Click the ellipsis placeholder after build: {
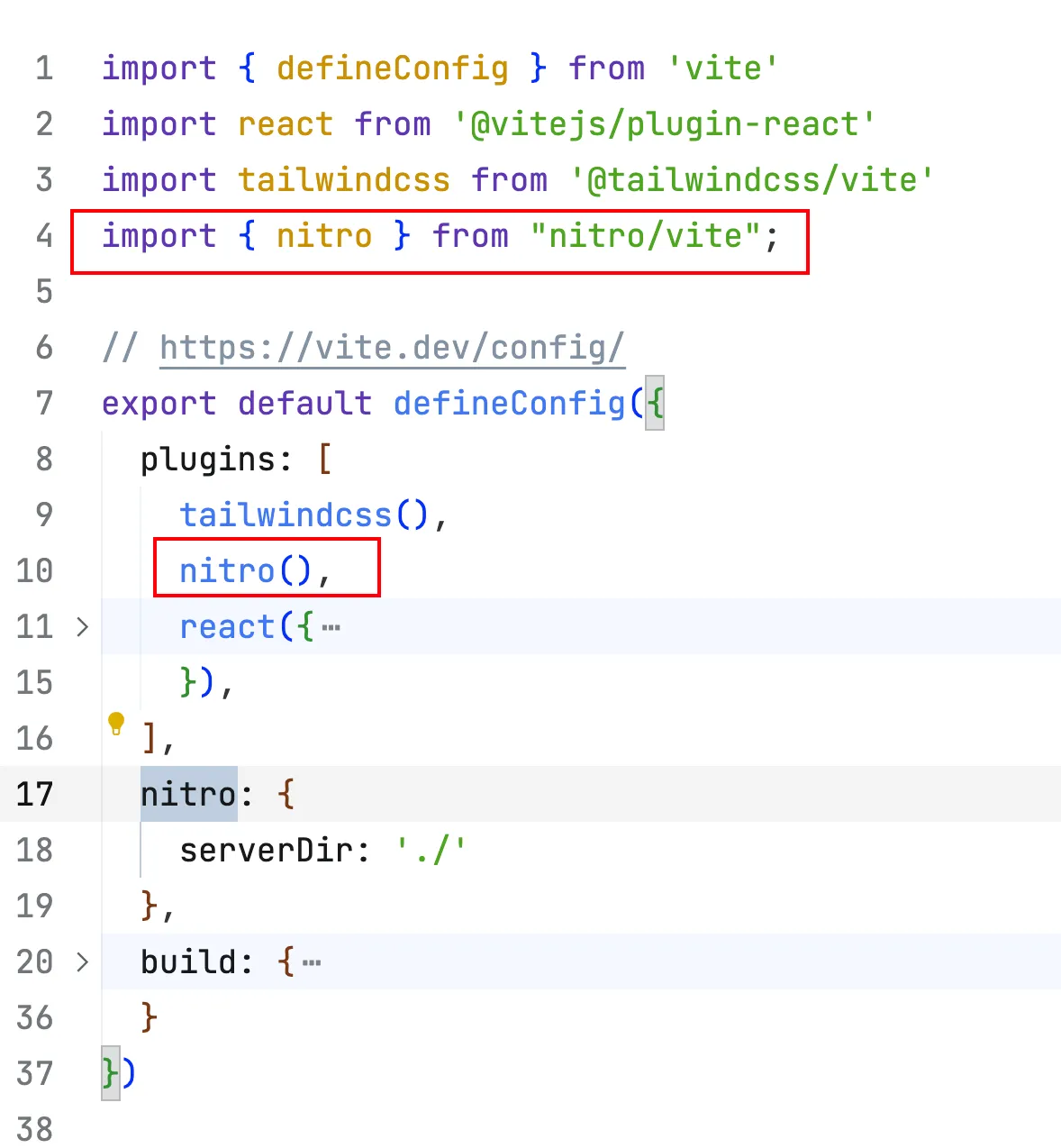 [x=312, y=962]
